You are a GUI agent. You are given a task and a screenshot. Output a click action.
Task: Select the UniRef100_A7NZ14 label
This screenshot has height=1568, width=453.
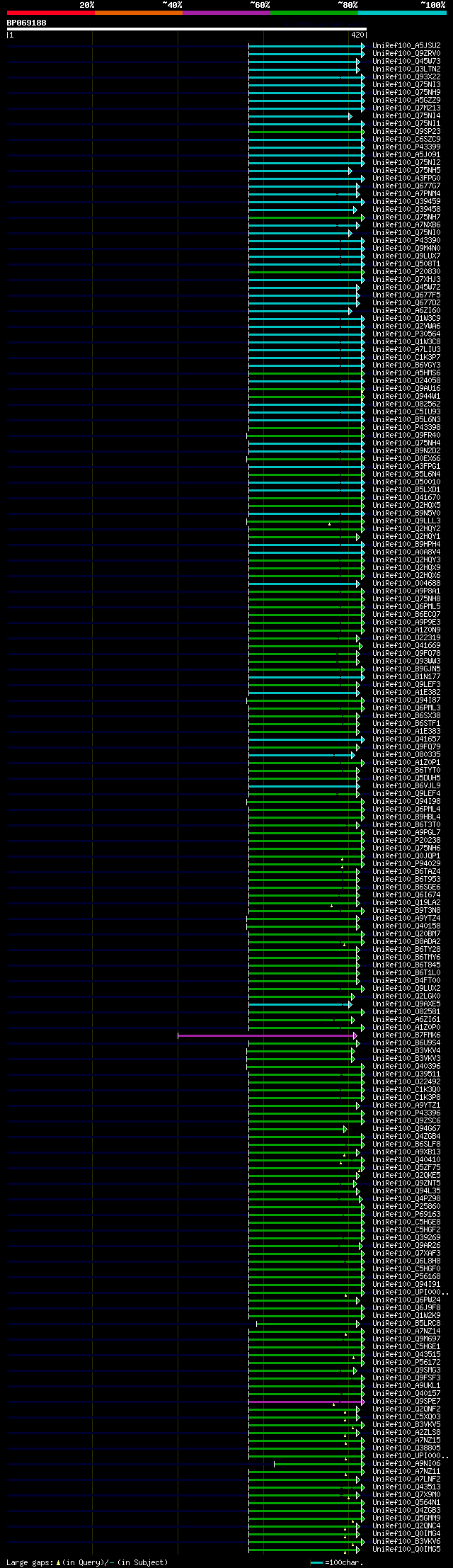[406, 1331]
